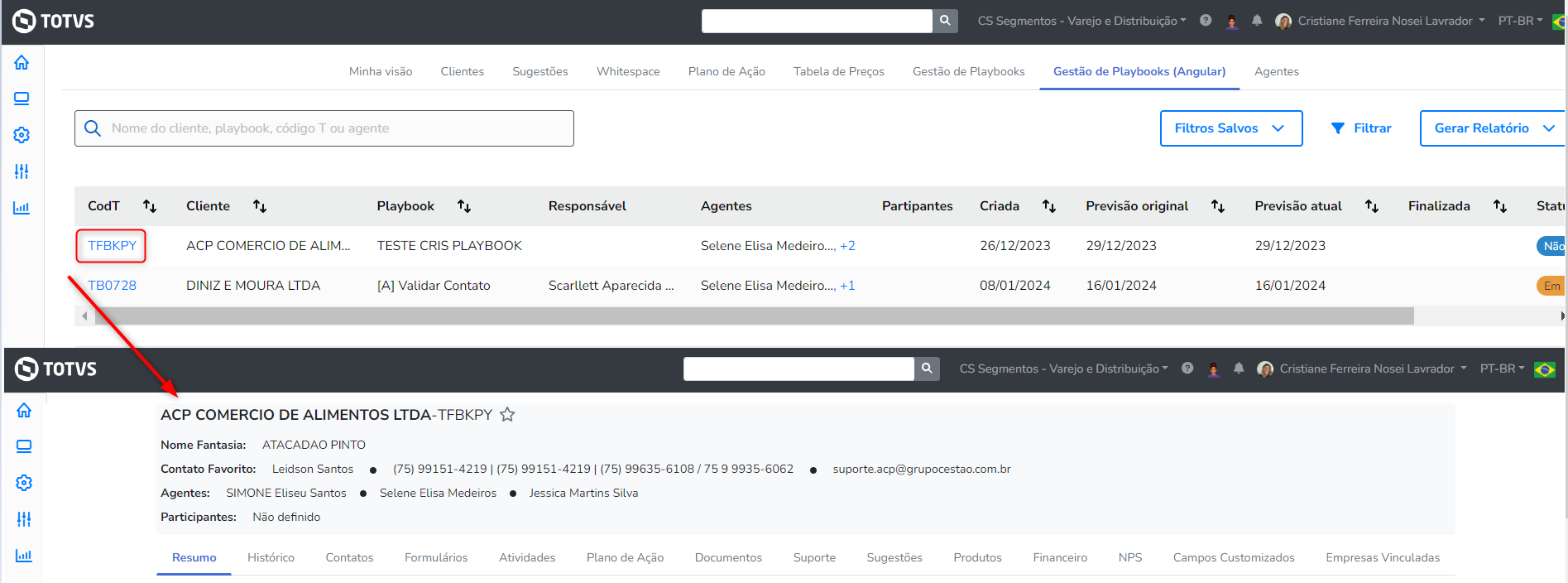Favorite ACP COMERCIO client with star icon
Screen dimensions: 1568x583
pos(507,415)
